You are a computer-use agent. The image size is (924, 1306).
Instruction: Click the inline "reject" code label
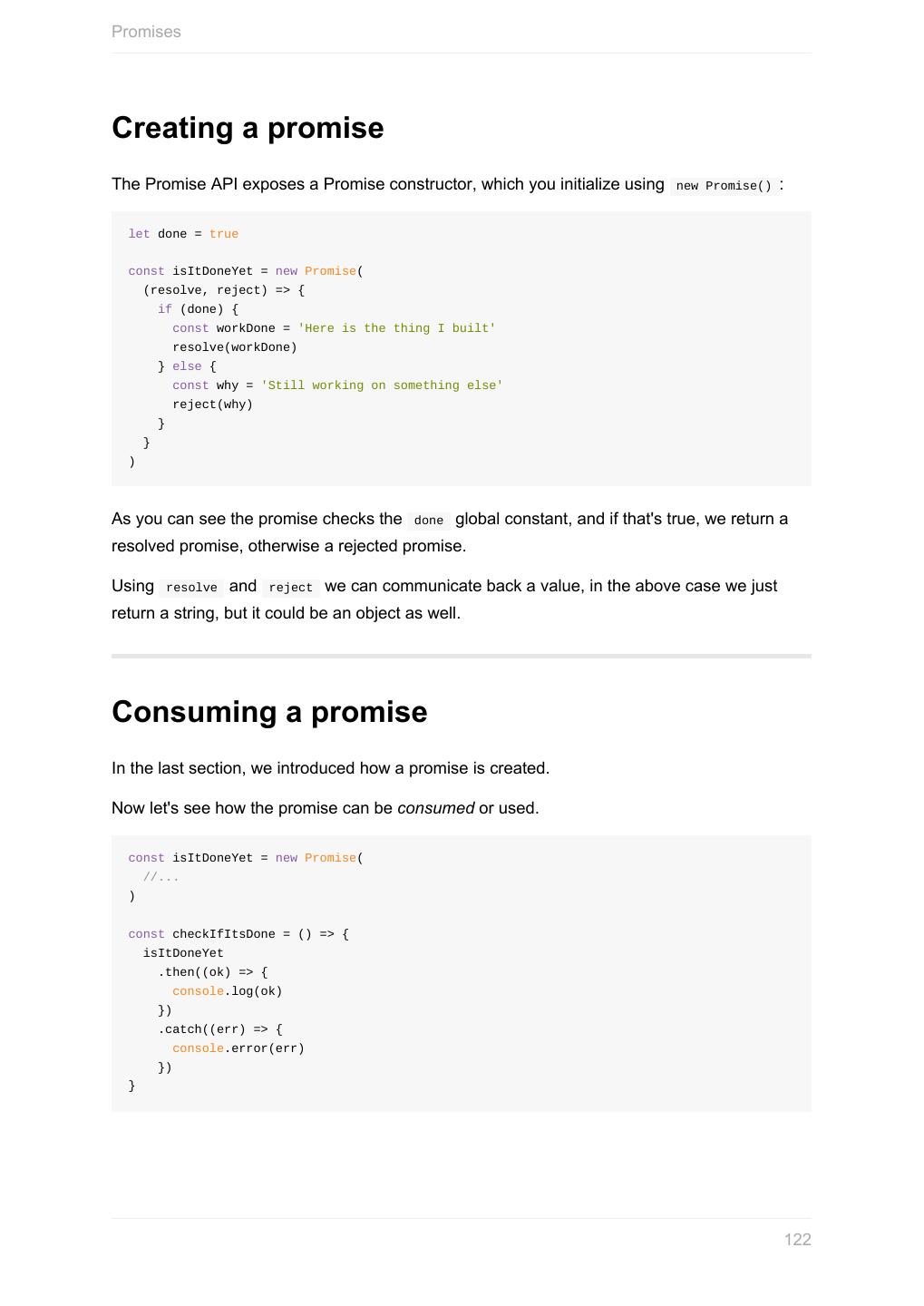[x=290, y=588]
